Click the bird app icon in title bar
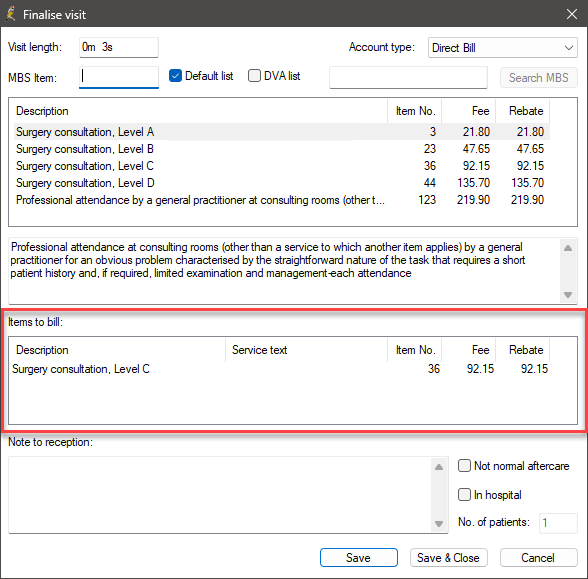This screenshot has width=588, height=579. click(11, 14)
